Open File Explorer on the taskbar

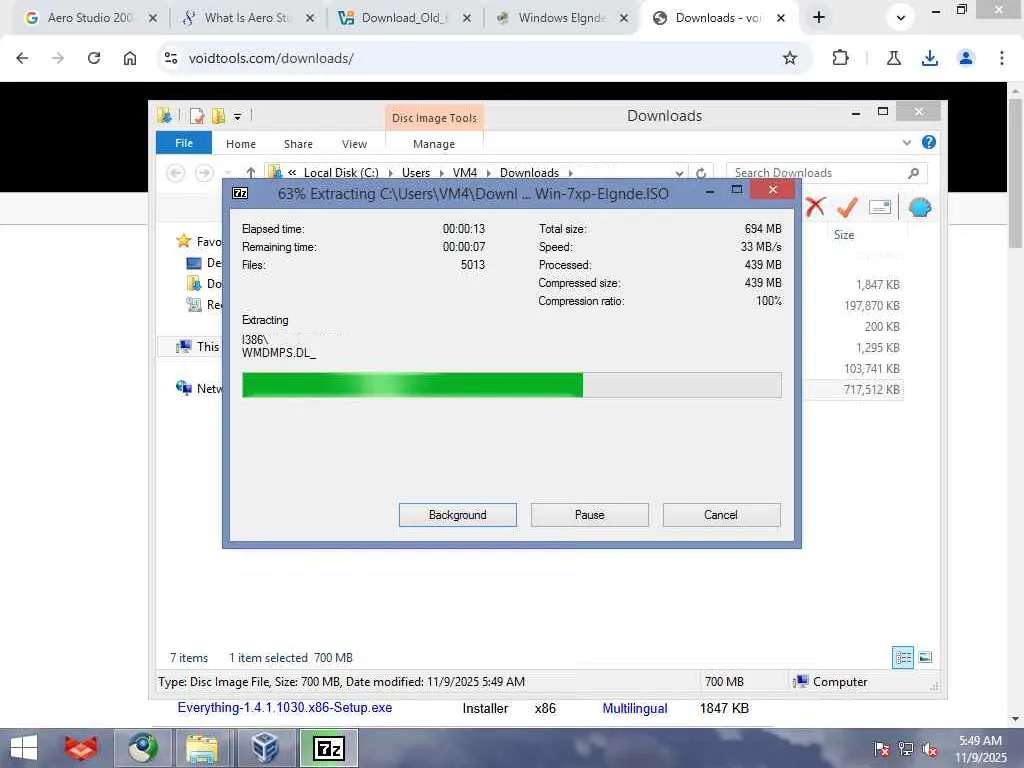point(202,748)
